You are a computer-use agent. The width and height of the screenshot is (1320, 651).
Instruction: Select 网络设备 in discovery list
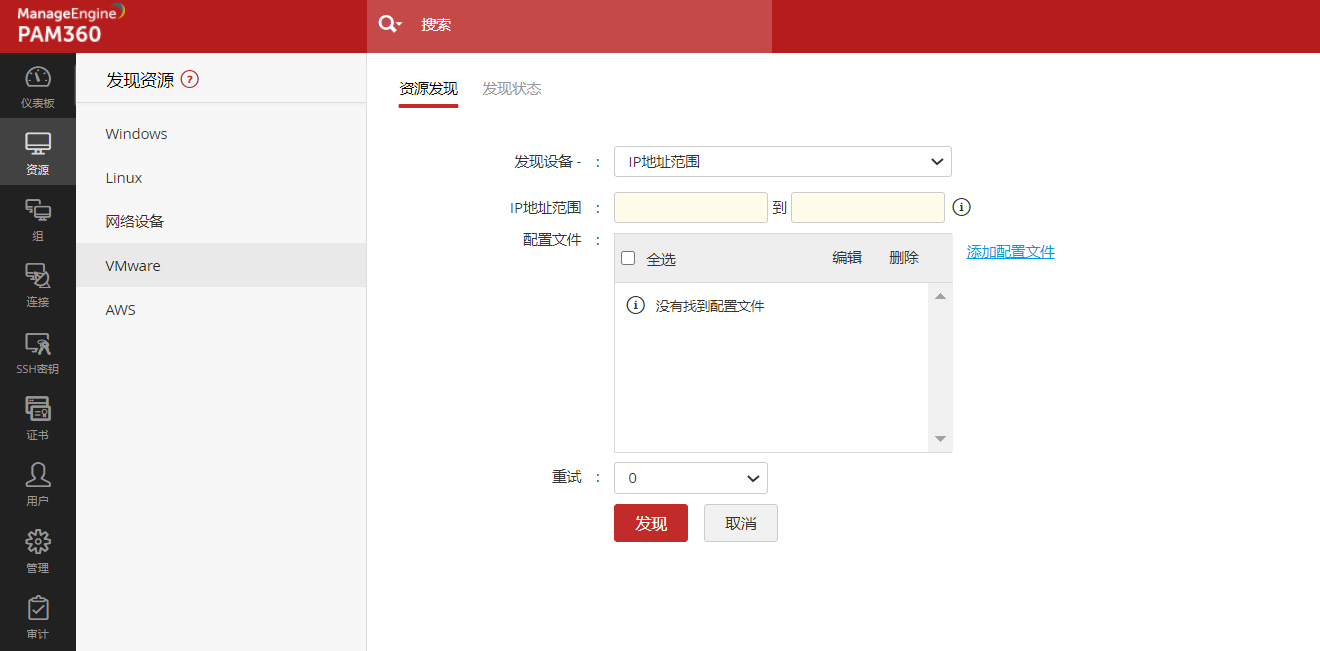pyautogui.click(x=221, y=222)
